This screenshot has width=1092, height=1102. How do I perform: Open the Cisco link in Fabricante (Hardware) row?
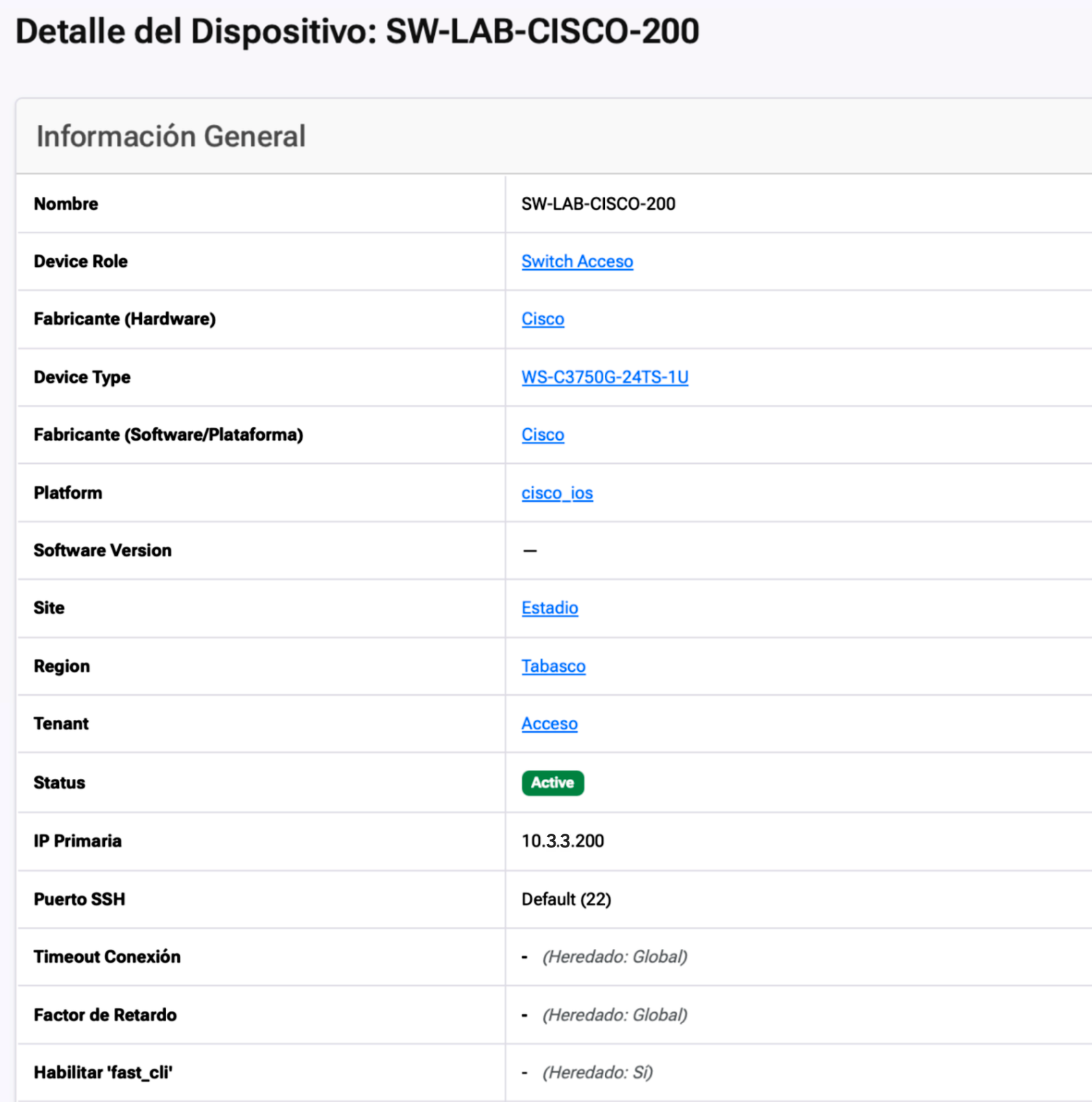[x=543, y=319]
